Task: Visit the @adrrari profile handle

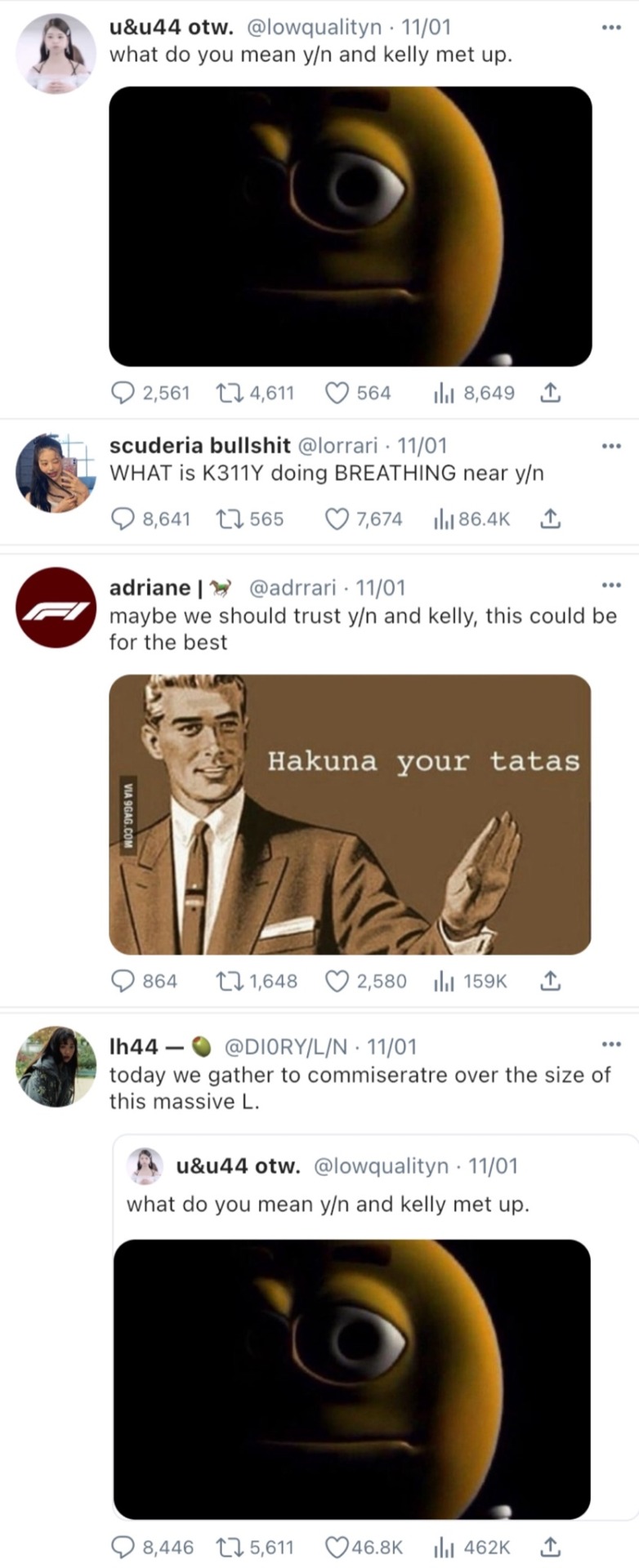Action: click(292, 588)
